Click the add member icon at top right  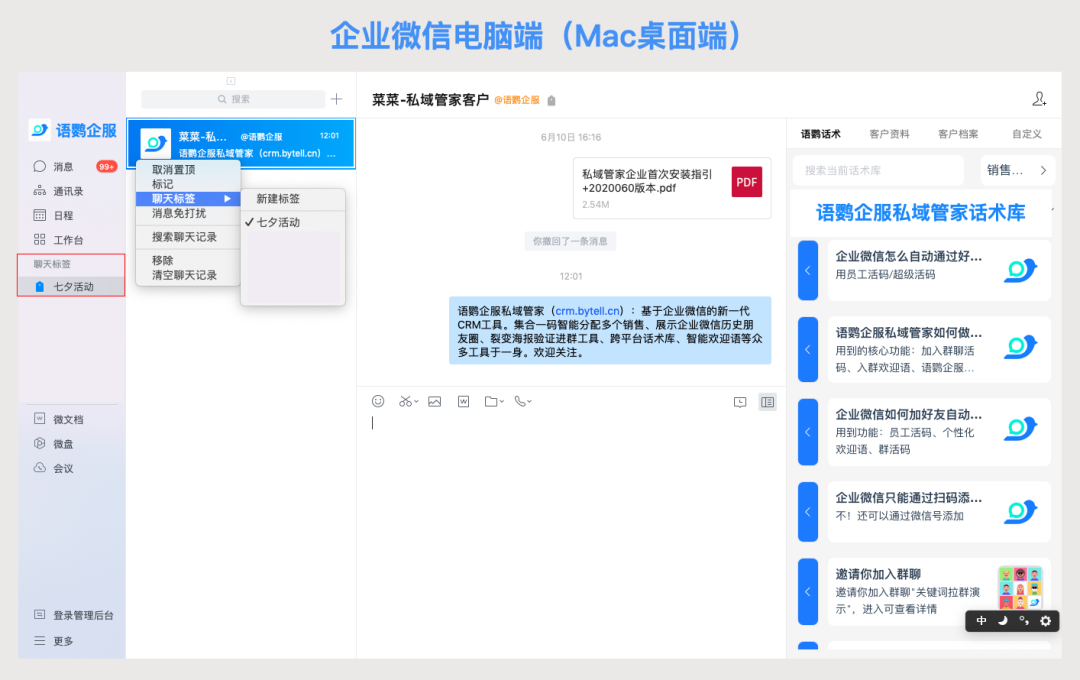click(x=1039, y=99)
